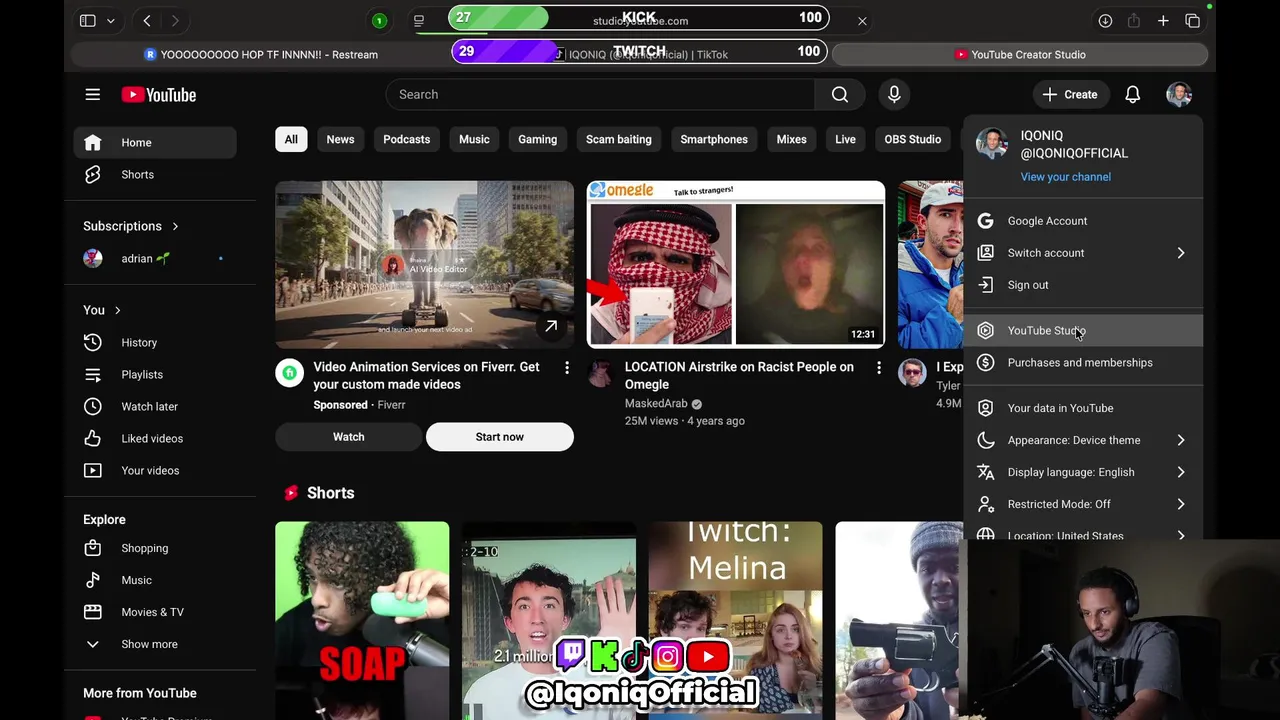Expand Switch account submenu
The height and width of the screenshot is (720, 1280).
pyautogui.click(x=1084, y=253)
